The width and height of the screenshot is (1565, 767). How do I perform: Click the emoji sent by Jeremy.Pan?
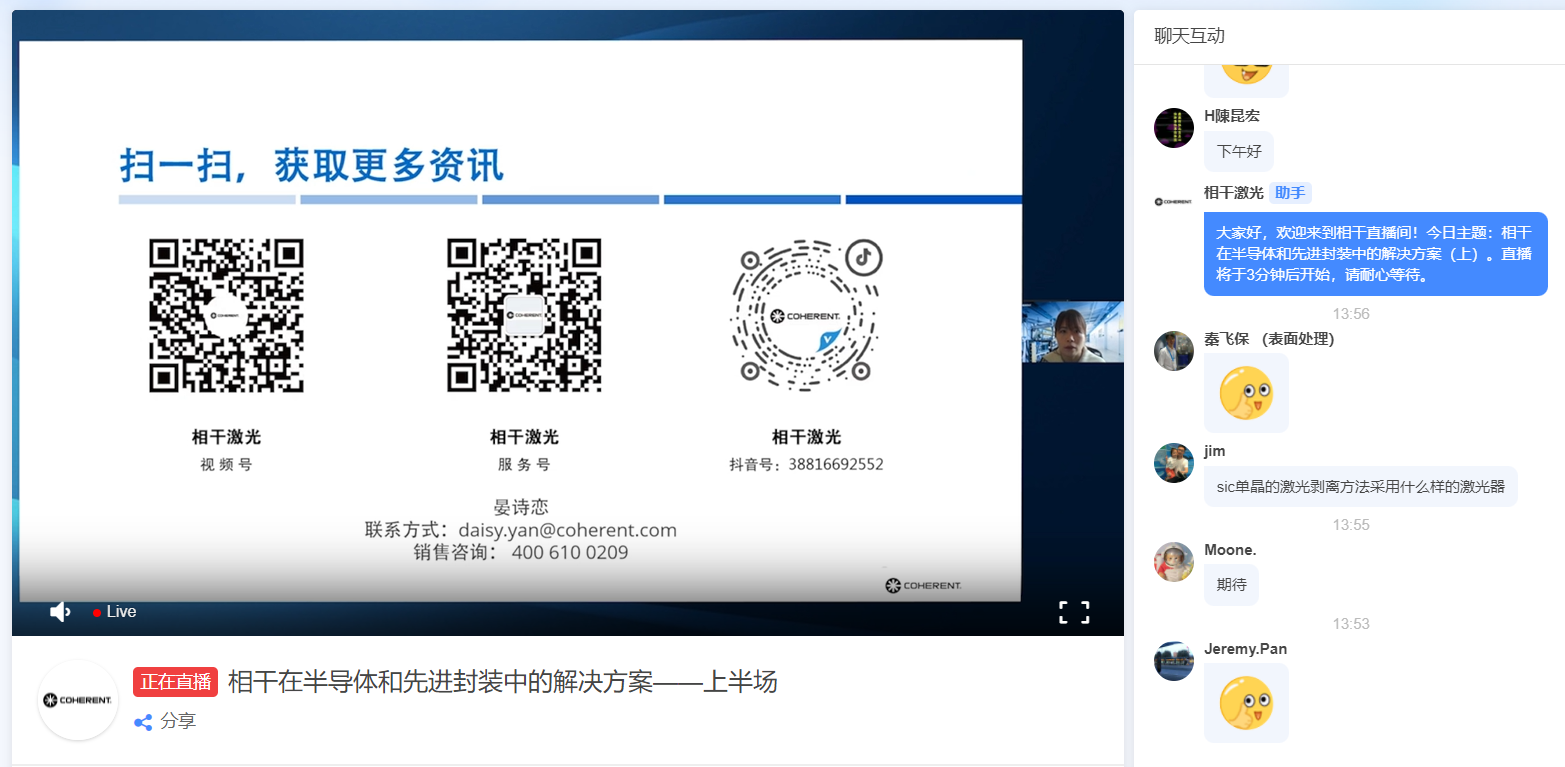click(x=1246, y=703)
